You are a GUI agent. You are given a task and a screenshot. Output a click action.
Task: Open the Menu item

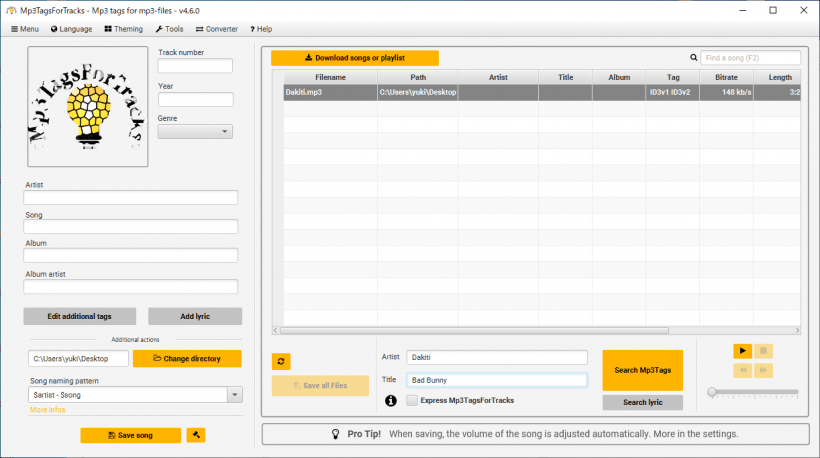tap(25, 29)
